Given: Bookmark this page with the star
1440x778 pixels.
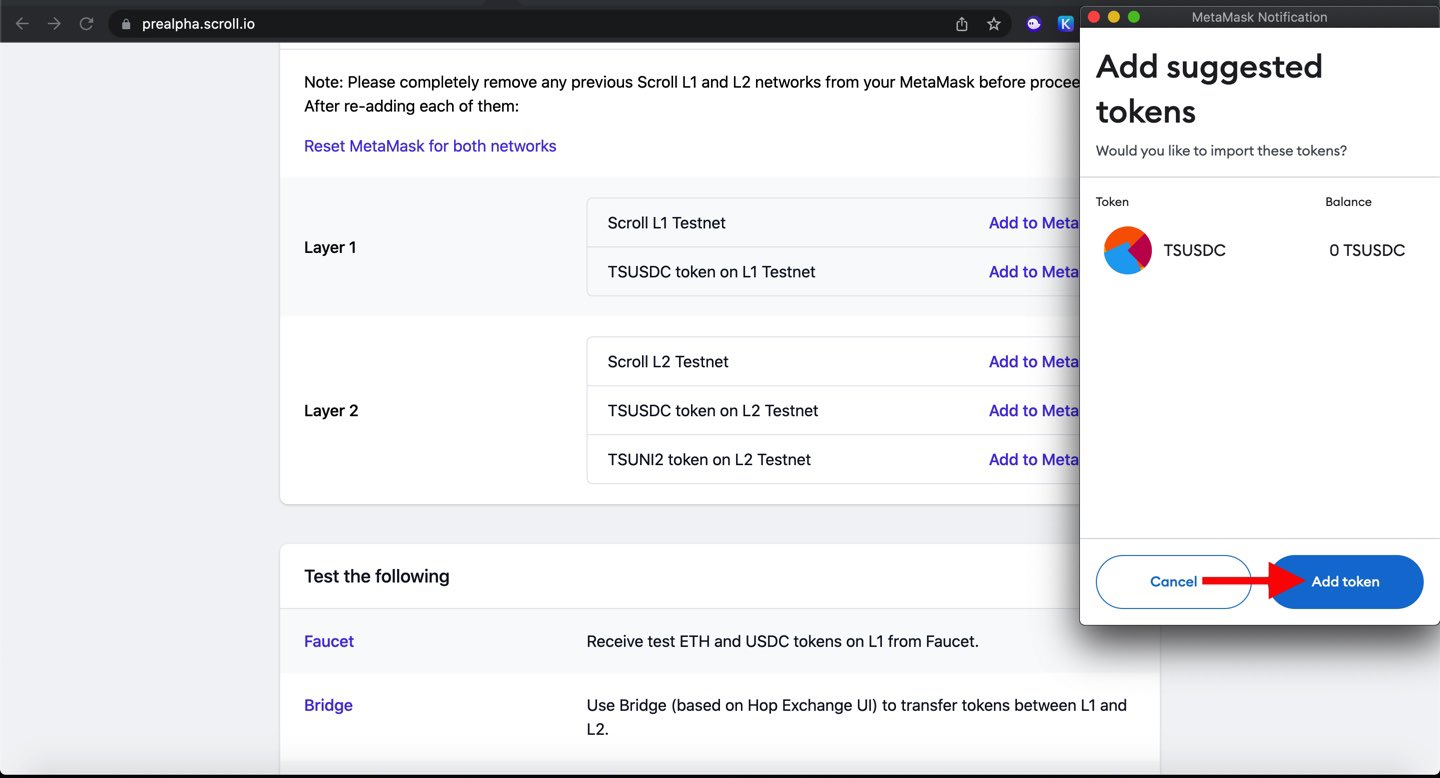Looking at the screenshot, I should point(994,24).
